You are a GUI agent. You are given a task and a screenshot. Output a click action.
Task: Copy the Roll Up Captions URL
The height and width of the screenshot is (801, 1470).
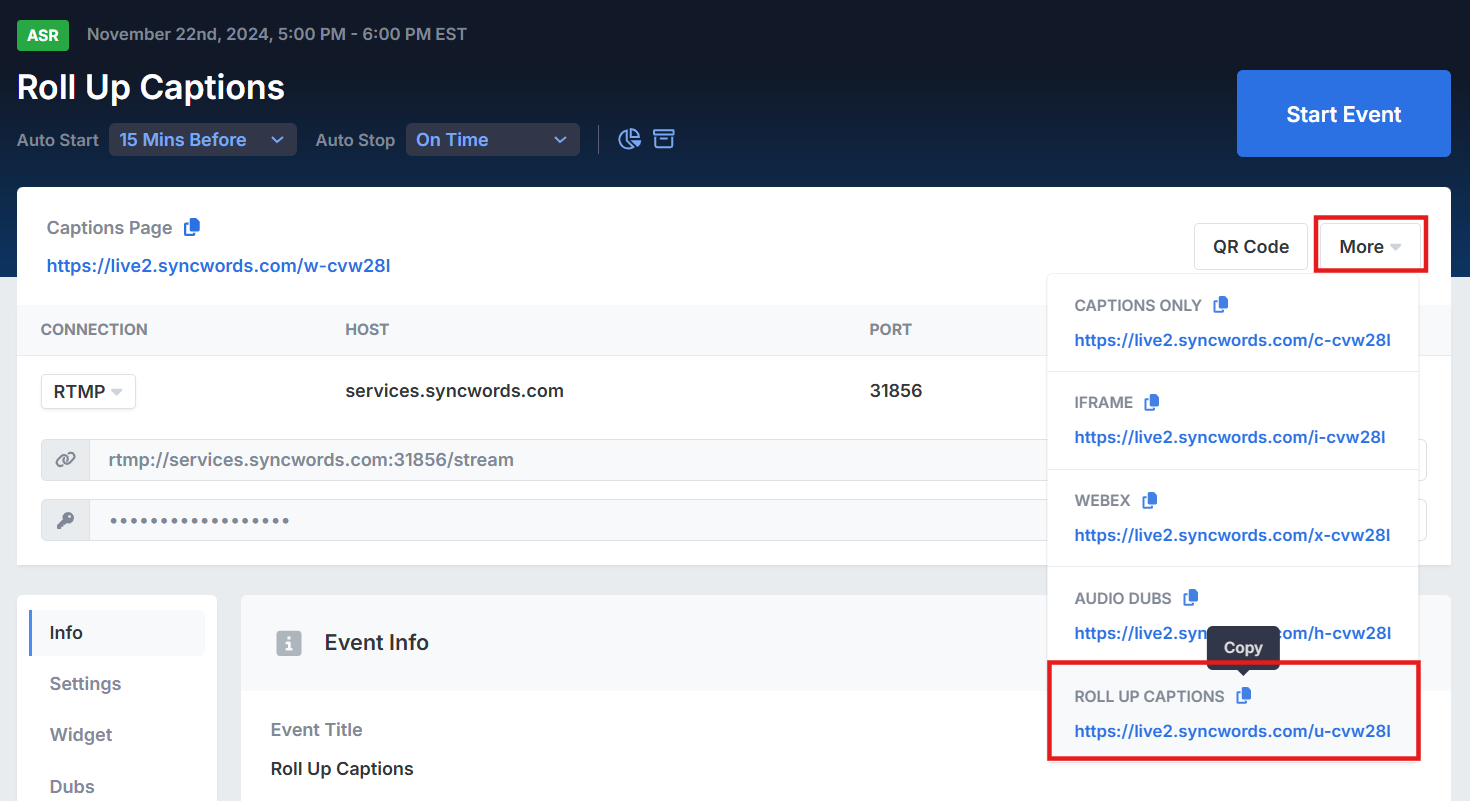pos(1243,696)
